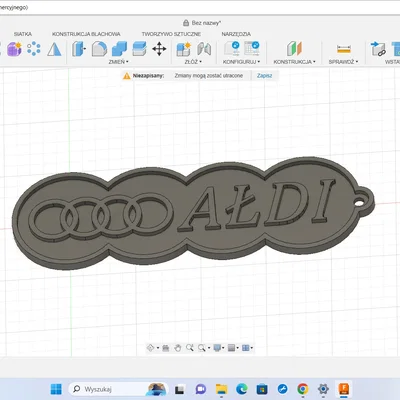Expand the KONSTRUKCJA dropdown menu

pyautogui.click(x=294, y=62)
